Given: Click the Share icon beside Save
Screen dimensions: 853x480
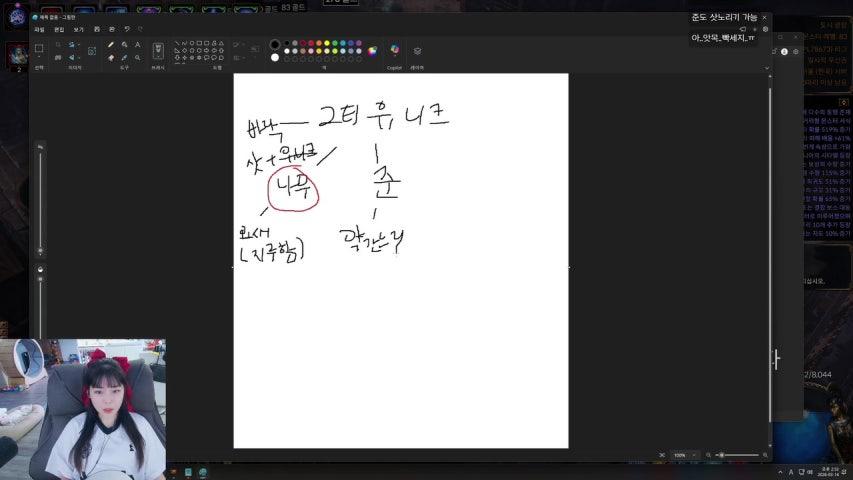Looking at the screenshot, I should 112,29.
